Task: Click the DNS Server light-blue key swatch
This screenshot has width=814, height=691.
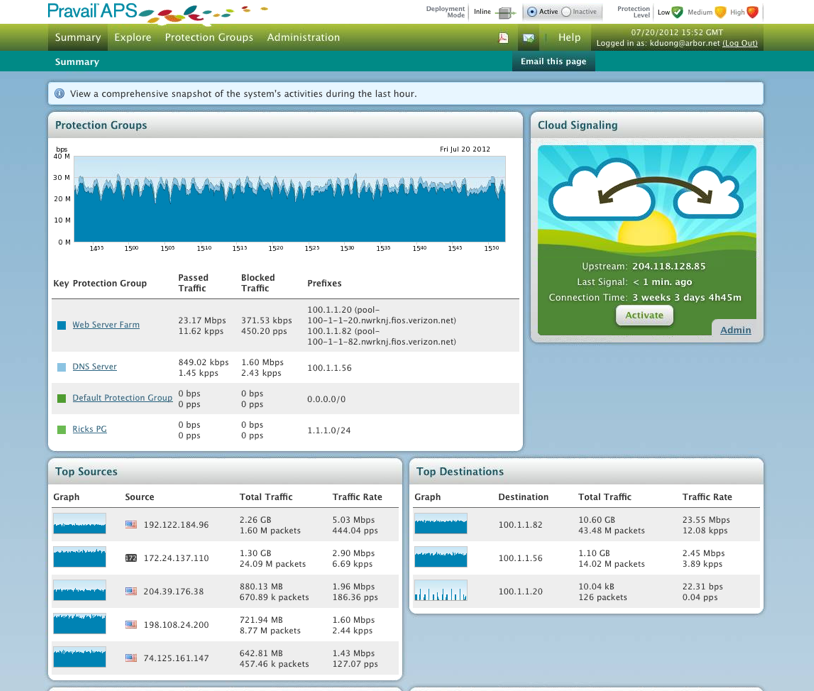Action: (61, 367)
